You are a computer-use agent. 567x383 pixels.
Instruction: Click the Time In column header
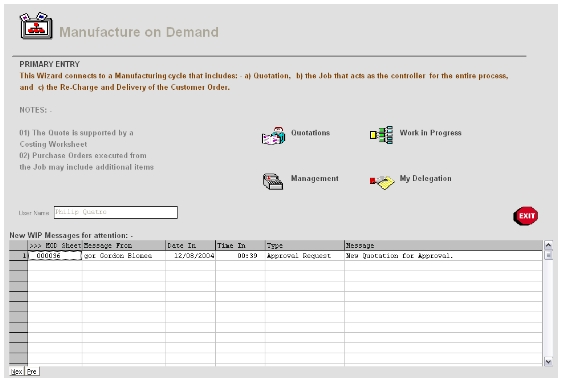240,246
